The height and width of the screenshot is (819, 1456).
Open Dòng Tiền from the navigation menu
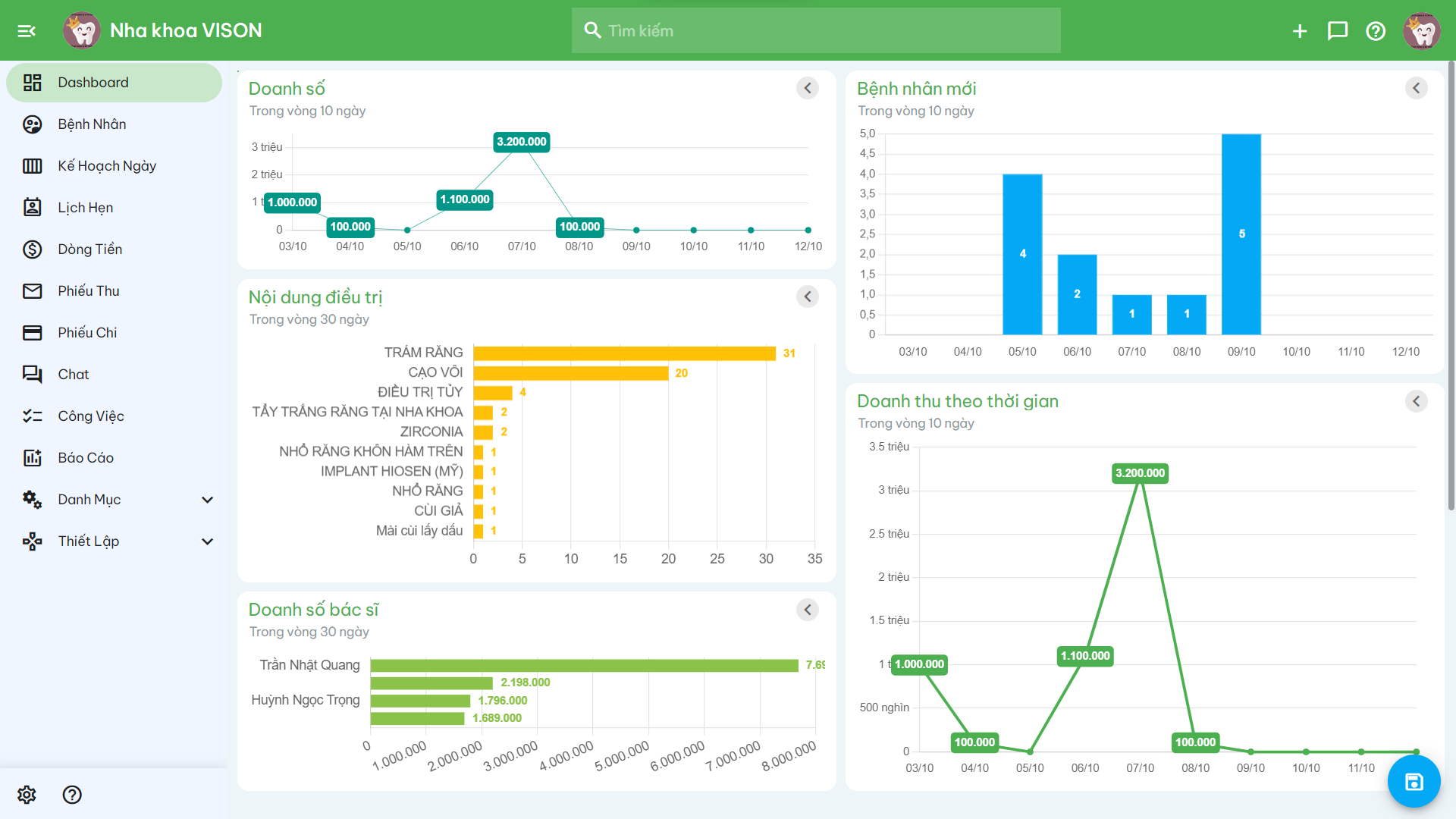pyautogui.click(x=91, y=249)
